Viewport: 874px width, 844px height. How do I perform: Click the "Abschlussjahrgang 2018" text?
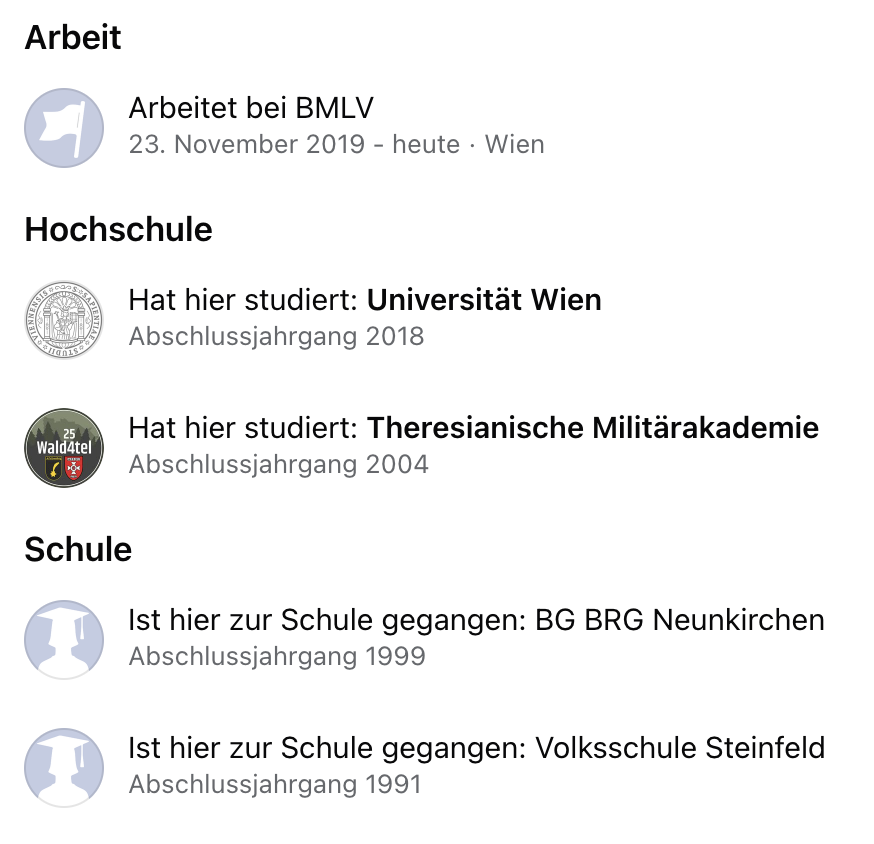coord(276,336)
